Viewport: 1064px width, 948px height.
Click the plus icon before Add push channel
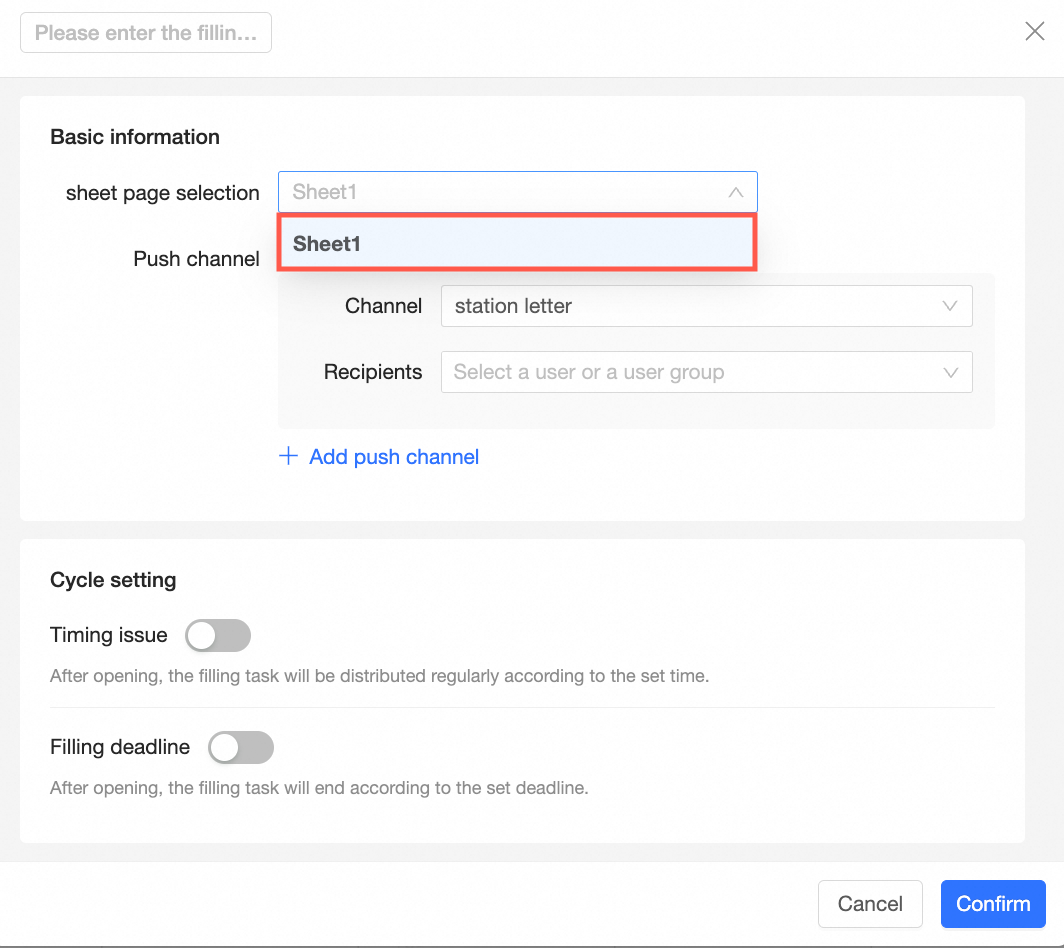(288, 456)
